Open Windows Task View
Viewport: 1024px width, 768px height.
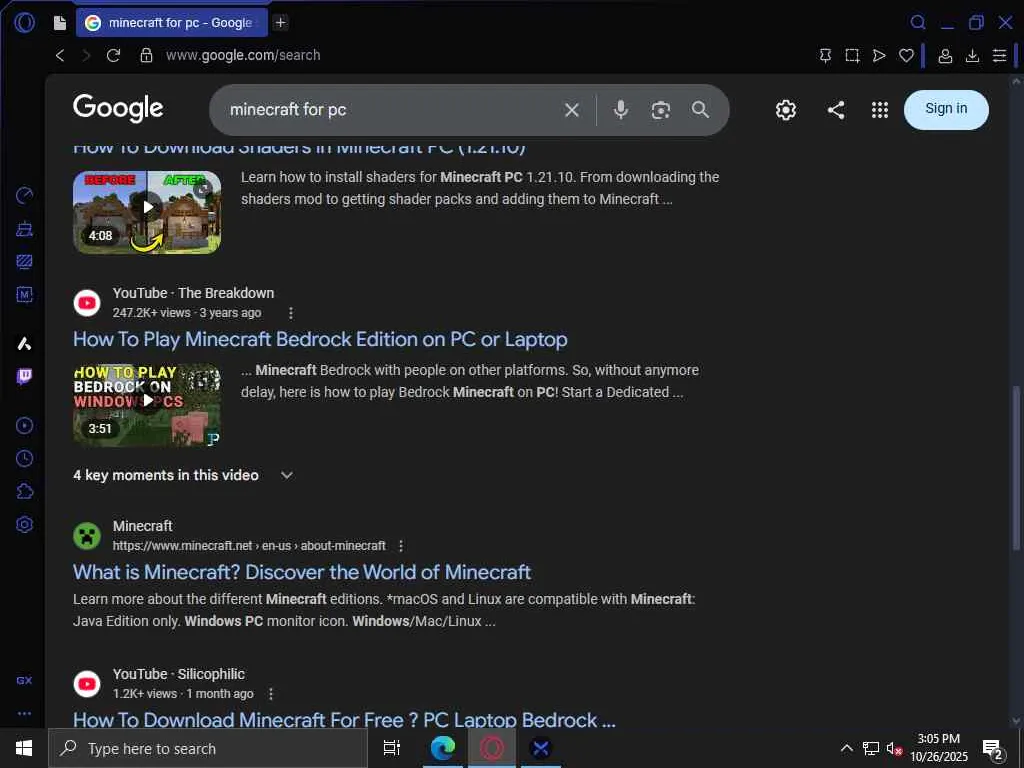click(x=392, y=748)
